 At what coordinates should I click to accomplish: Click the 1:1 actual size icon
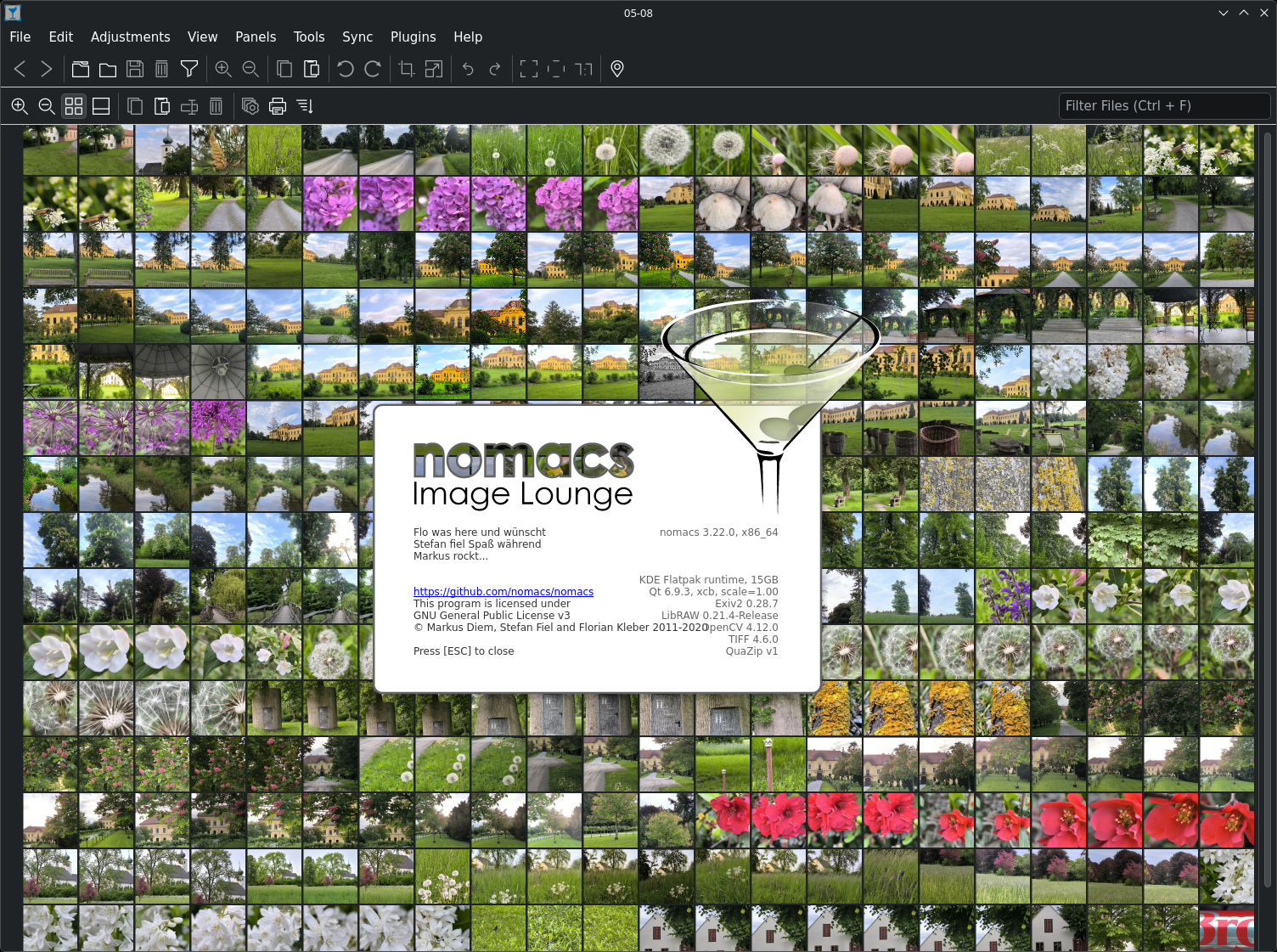click(583, 69)
